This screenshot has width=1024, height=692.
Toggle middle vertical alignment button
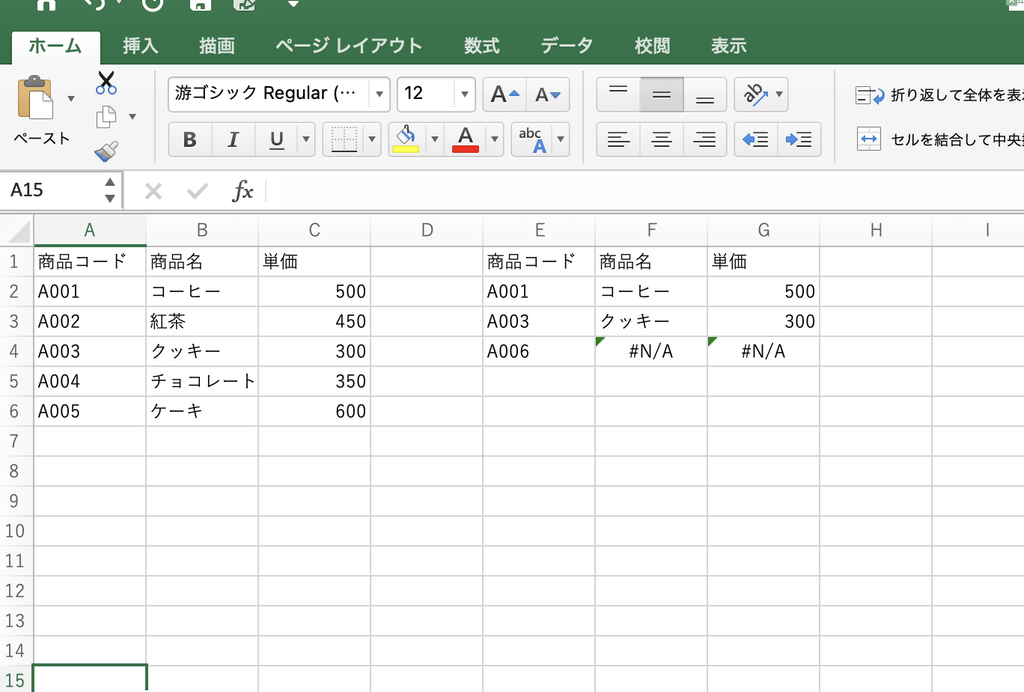[662, 95]
